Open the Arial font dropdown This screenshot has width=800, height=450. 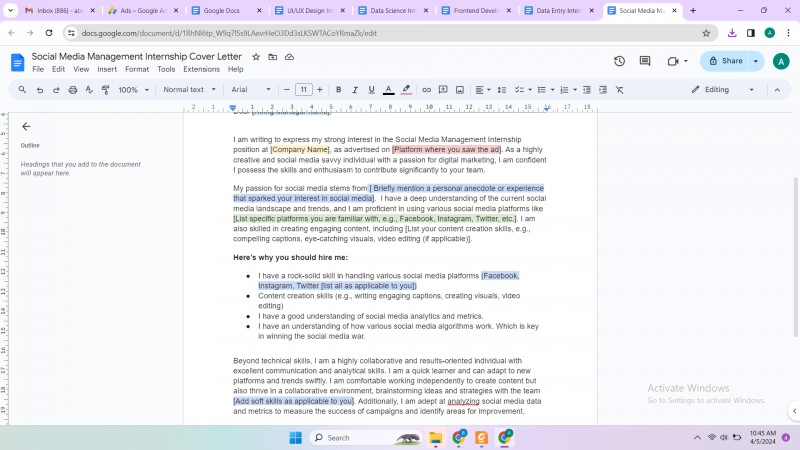(x=251, y=90)
